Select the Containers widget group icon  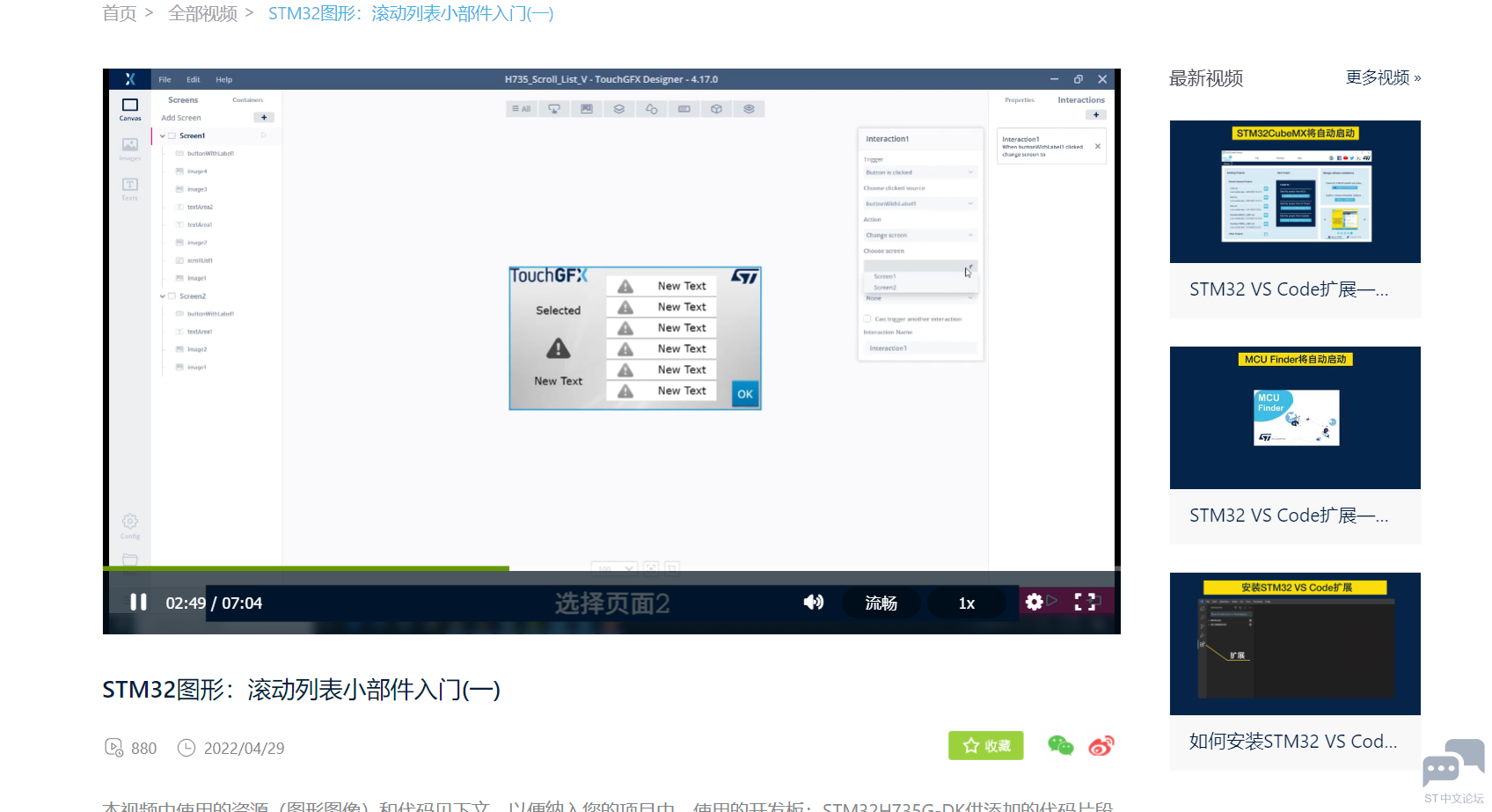[x=619, y=109]
